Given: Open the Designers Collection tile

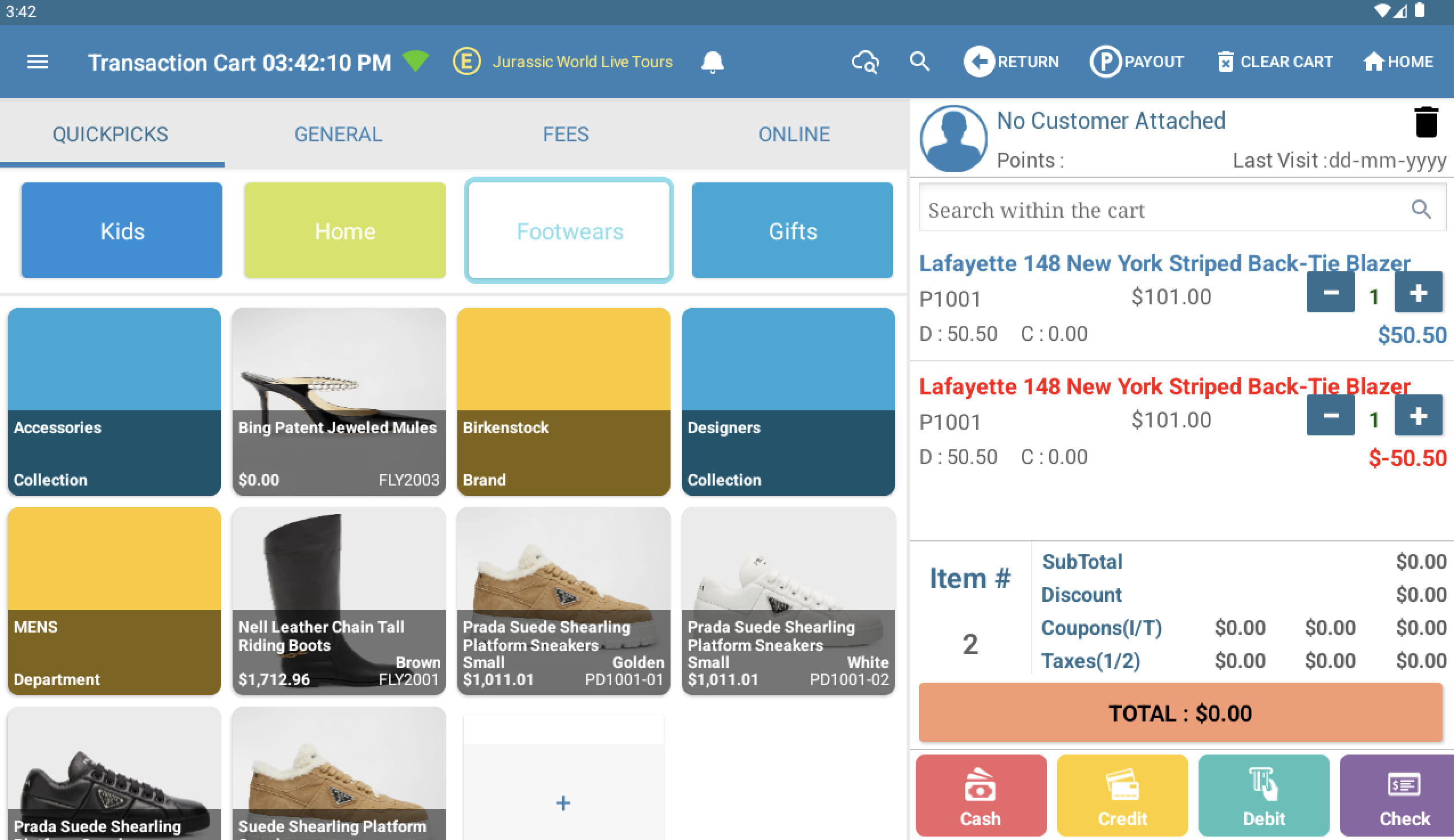Looking at the screenshot, I should coord(788,402).
